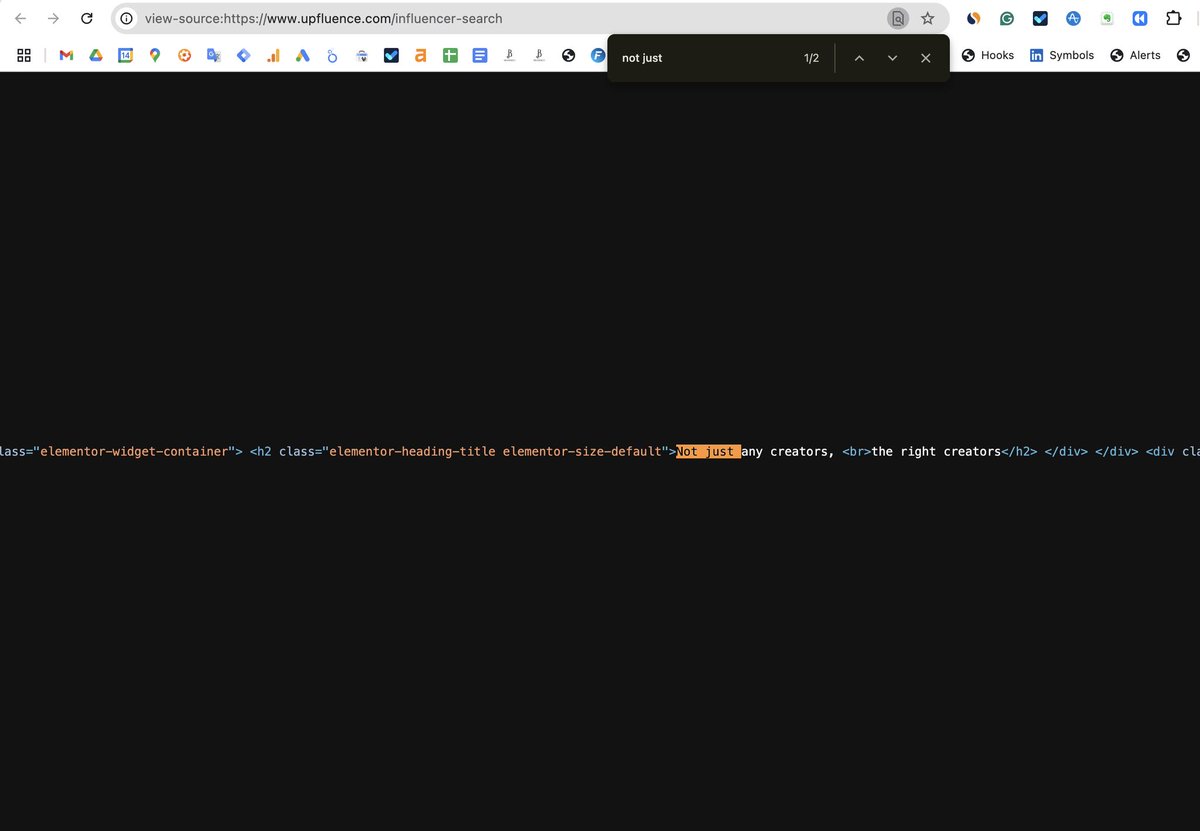Open the blue waveform extension icon

pyautogui.click(x=1073, y=18)
